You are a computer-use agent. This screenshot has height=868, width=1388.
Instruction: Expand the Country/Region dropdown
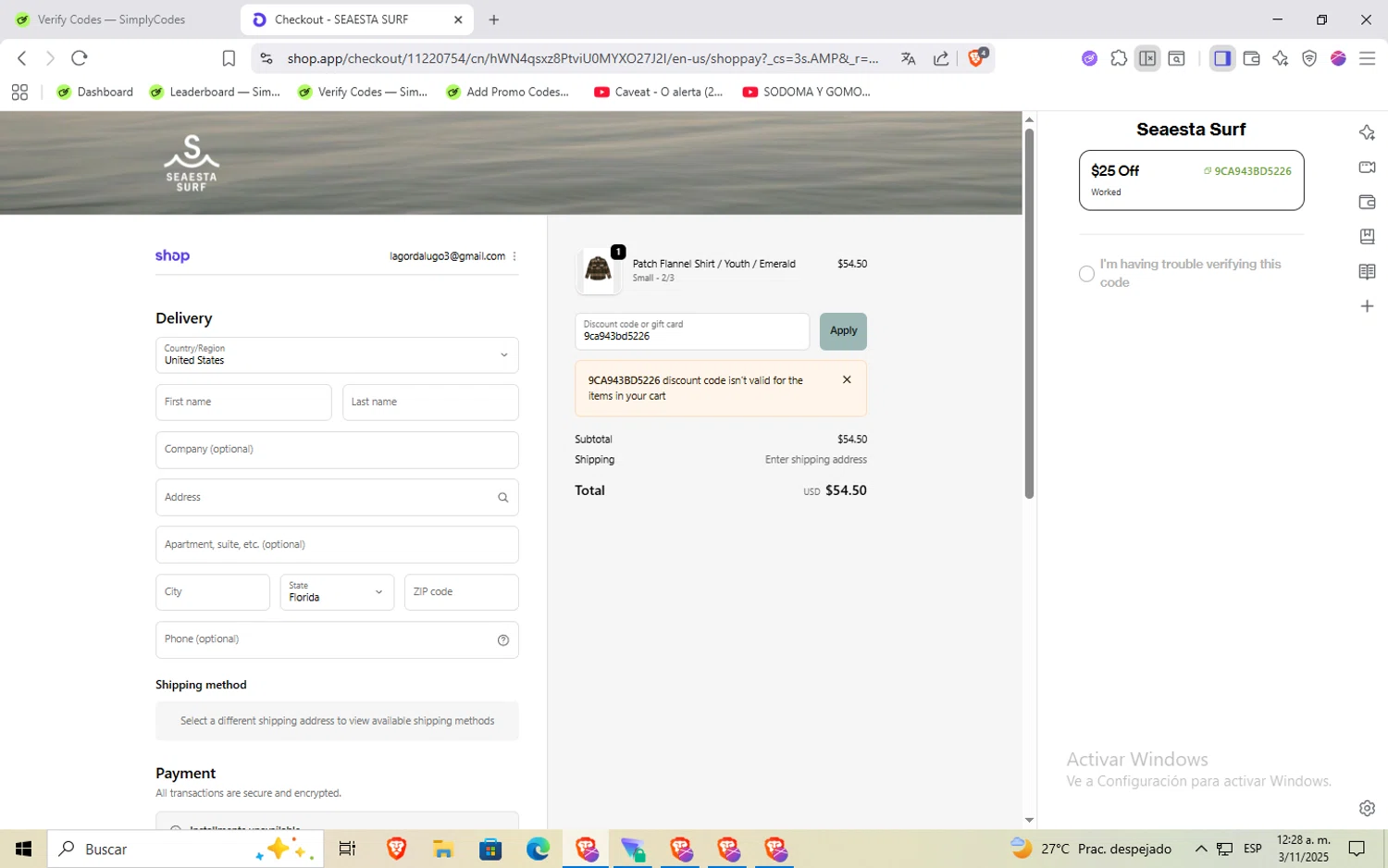[x=337, y=355]
